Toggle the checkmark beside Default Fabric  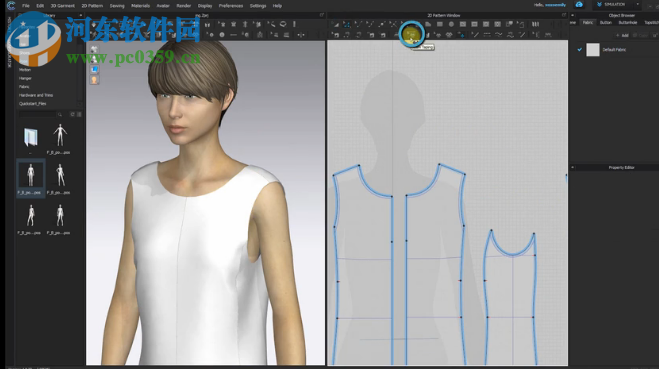pyautogui.click(x=580, y=50)
